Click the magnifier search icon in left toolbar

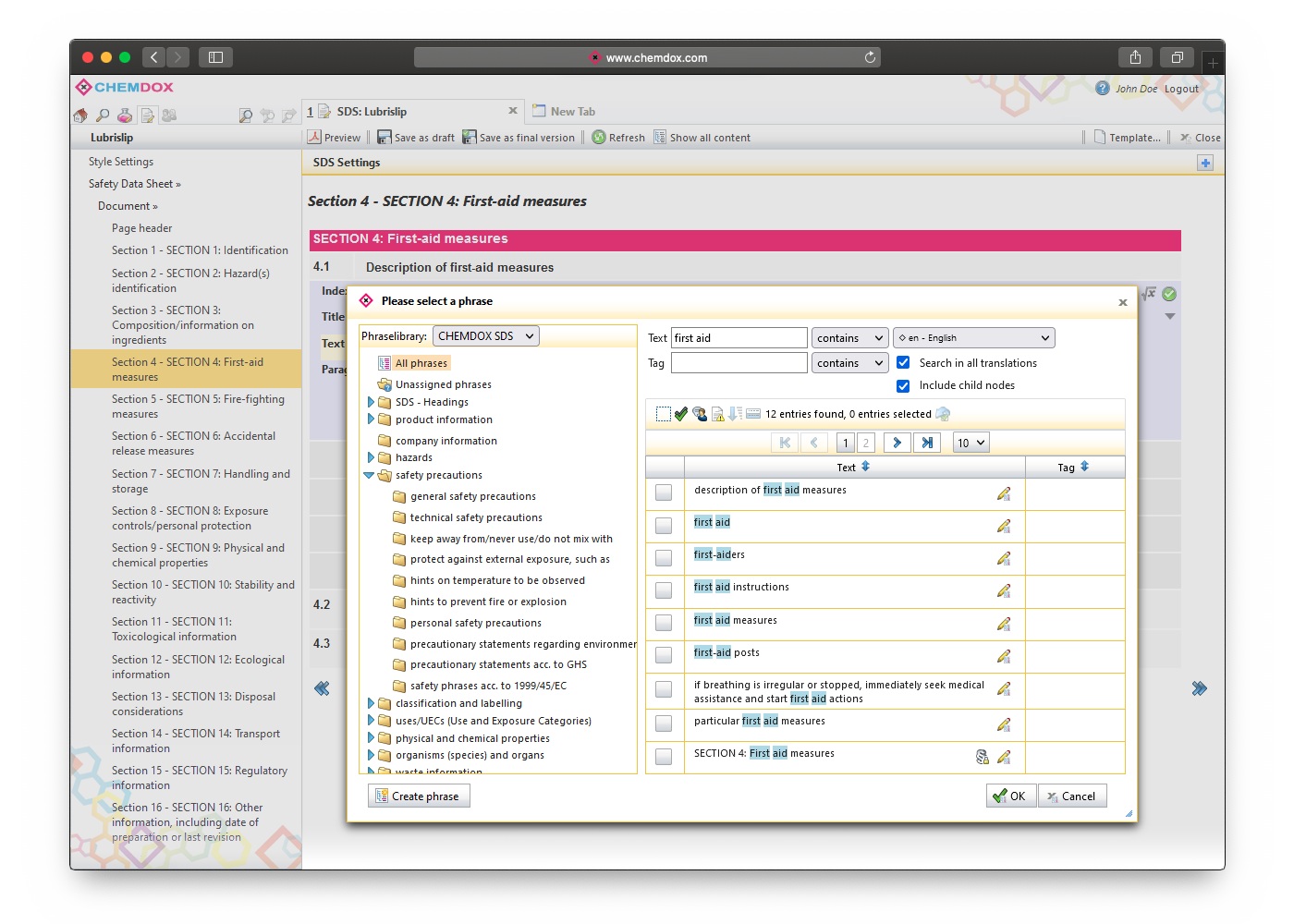click(x=103, y=115)
